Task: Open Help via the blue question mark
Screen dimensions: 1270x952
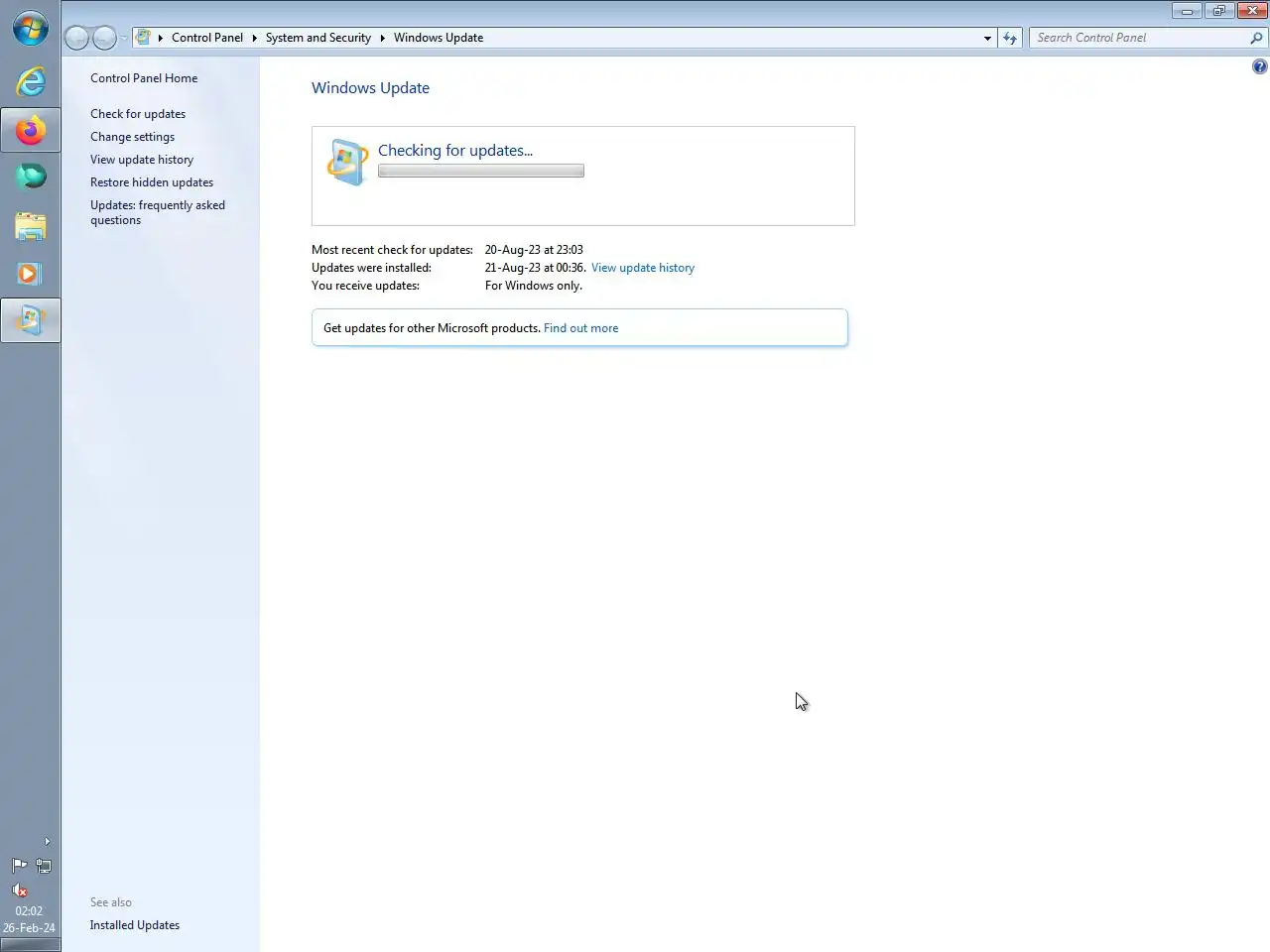Action: [1259, 66]
